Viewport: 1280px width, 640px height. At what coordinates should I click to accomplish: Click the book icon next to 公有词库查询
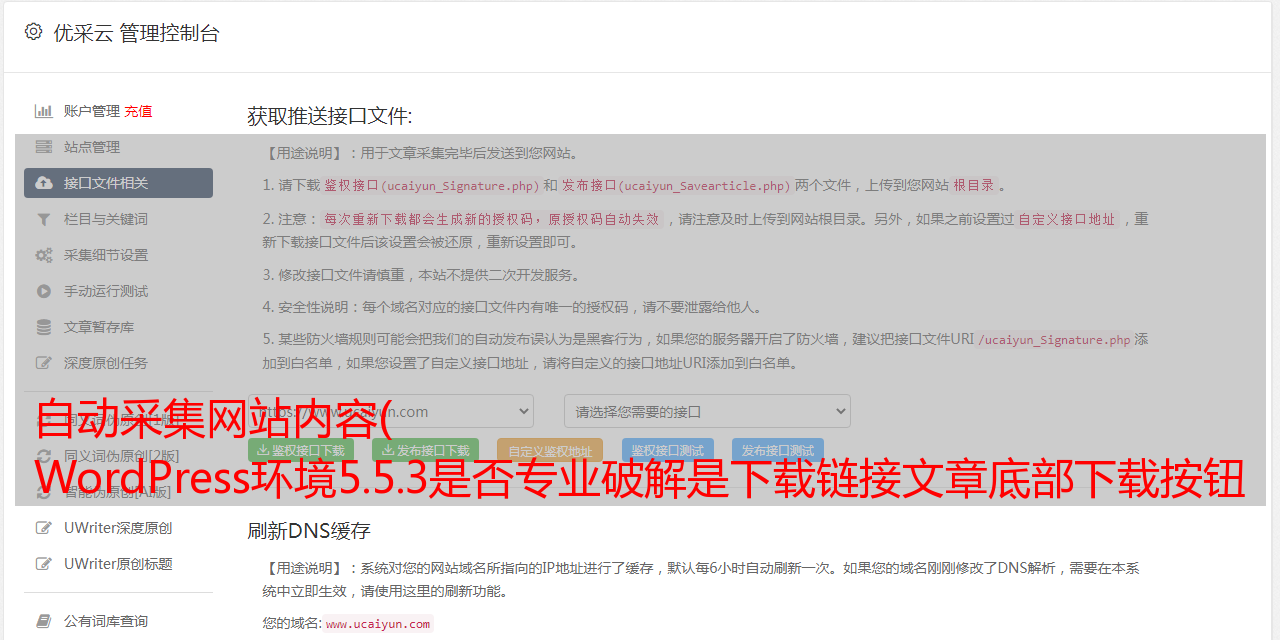44,621
